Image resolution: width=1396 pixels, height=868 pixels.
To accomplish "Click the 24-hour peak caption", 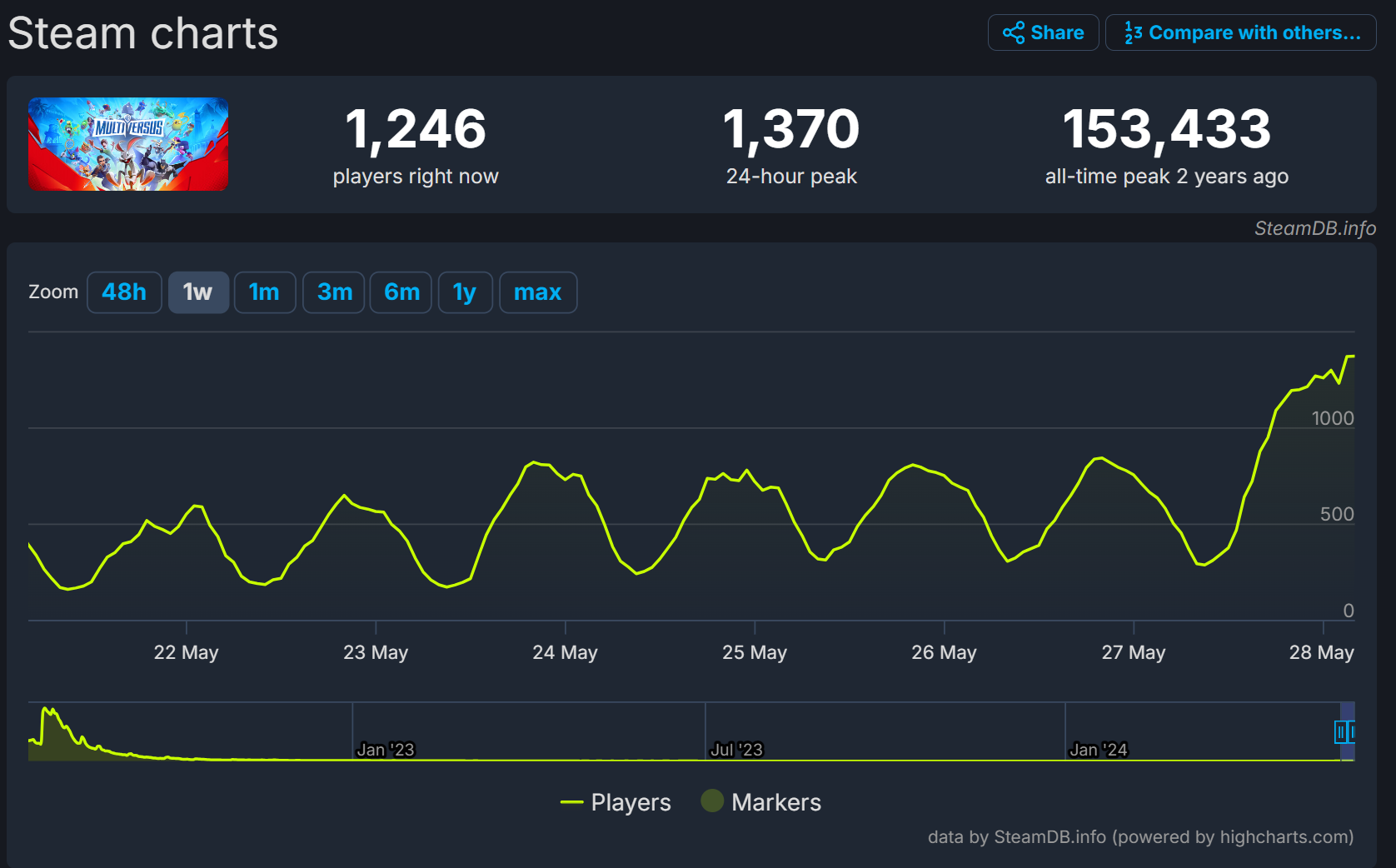I will click(791, 177).
